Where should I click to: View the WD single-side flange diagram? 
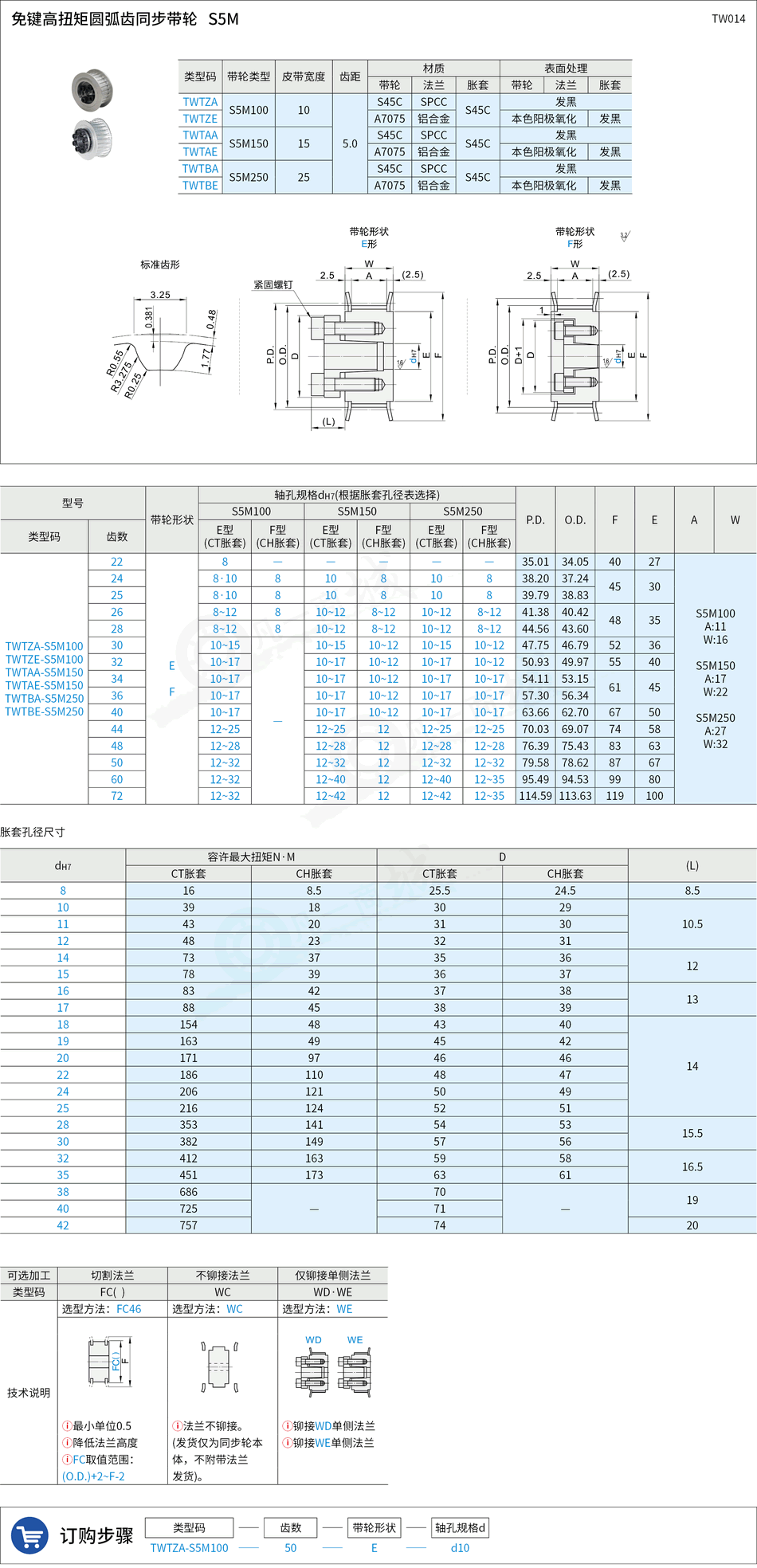[x=312, y=1374]
